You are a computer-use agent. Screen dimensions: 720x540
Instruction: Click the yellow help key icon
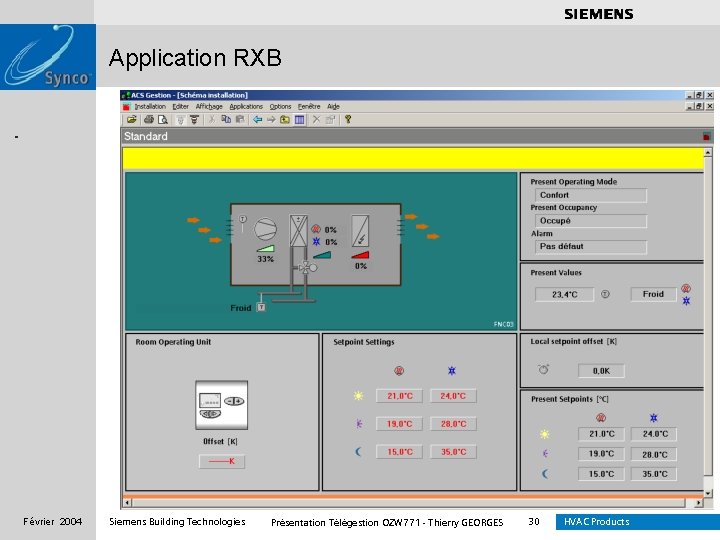348,120
